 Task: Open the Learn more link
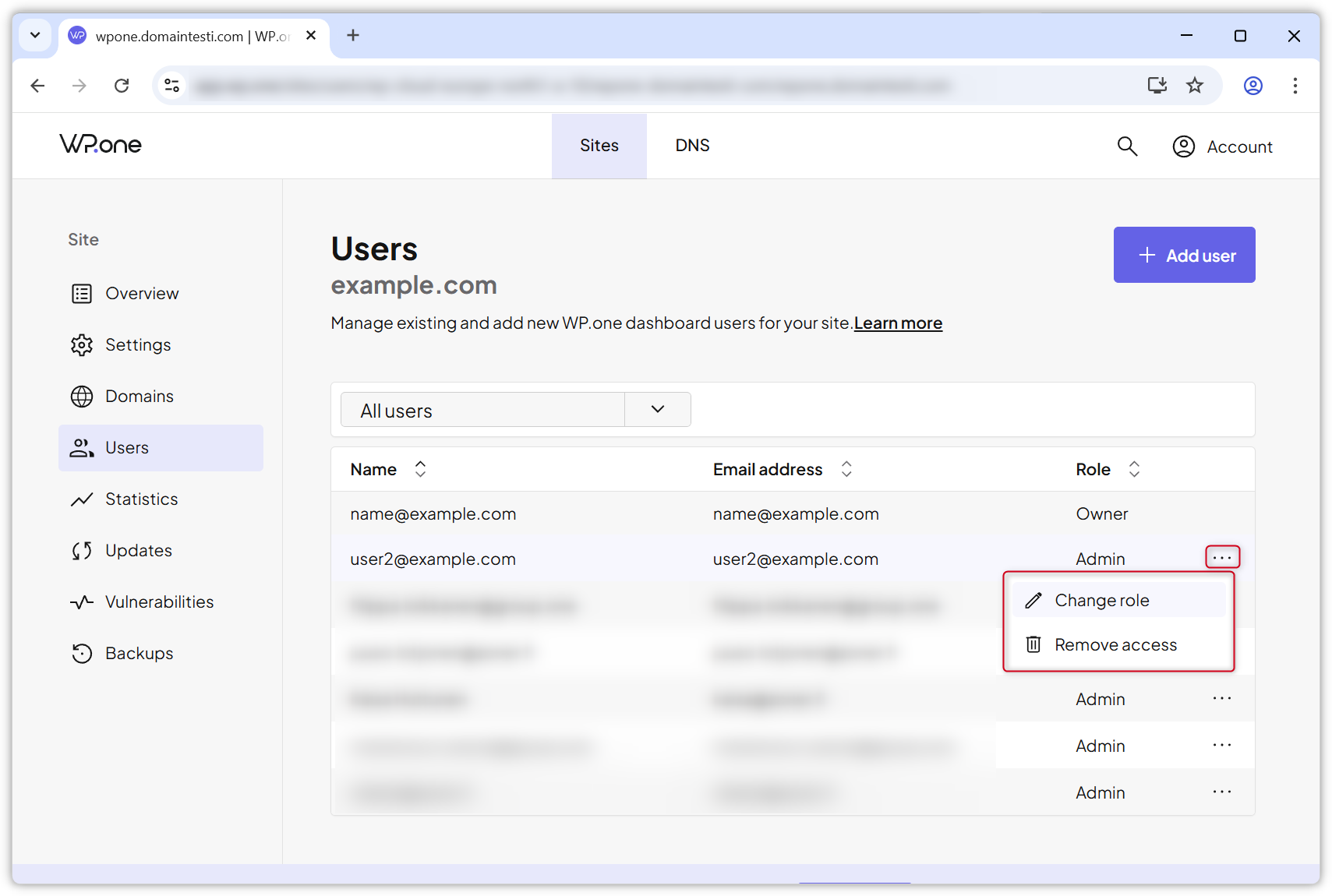point(897,323)
